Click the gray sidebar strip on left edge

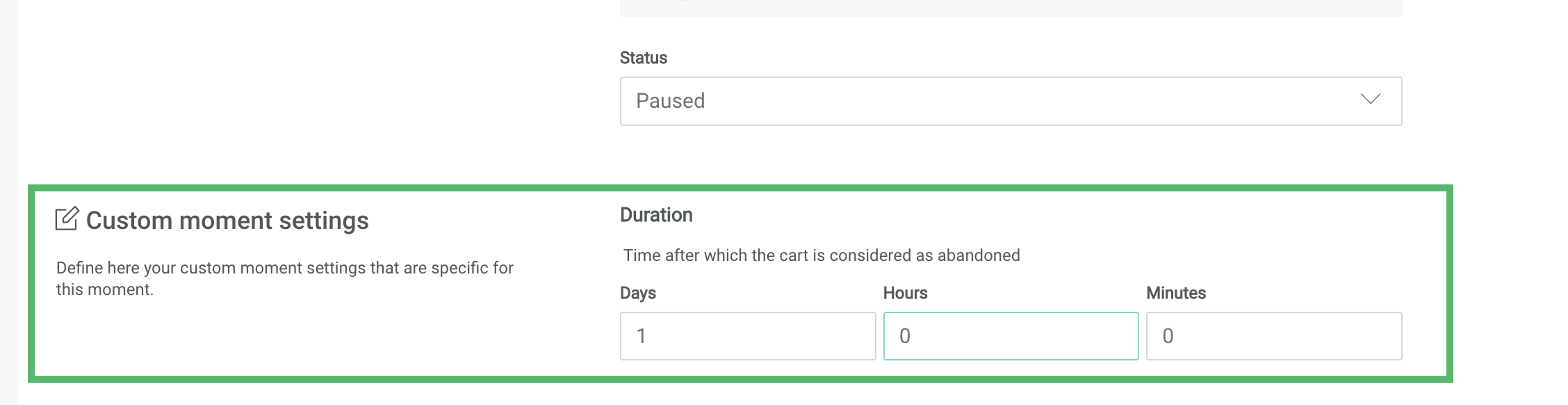coord(8,202)
